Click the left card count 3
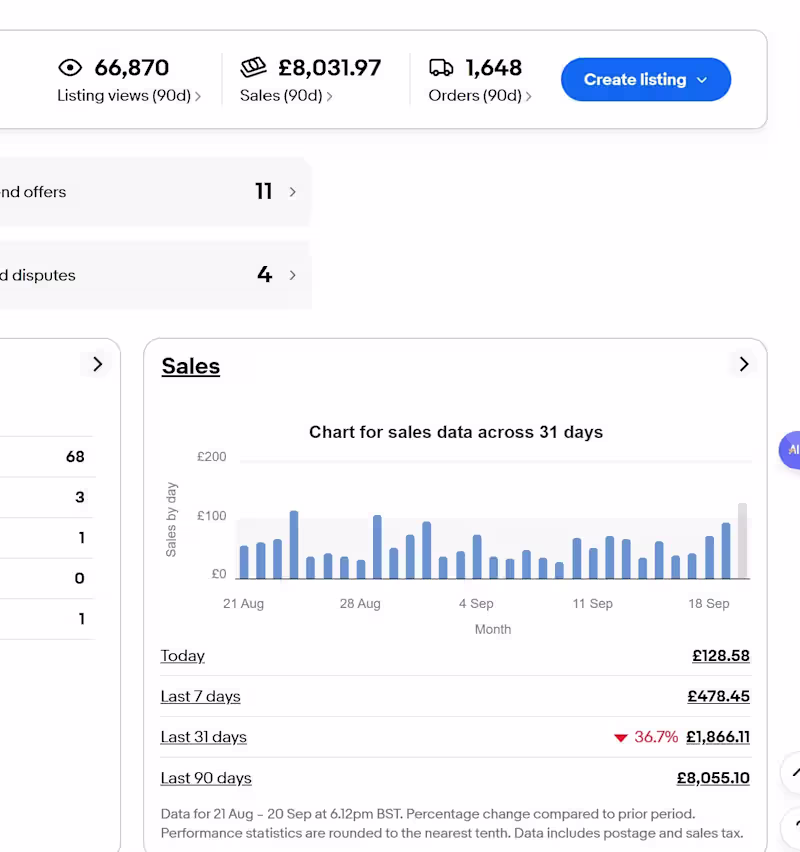This screenshot has height=852, width=800. [x=80, y=497]
